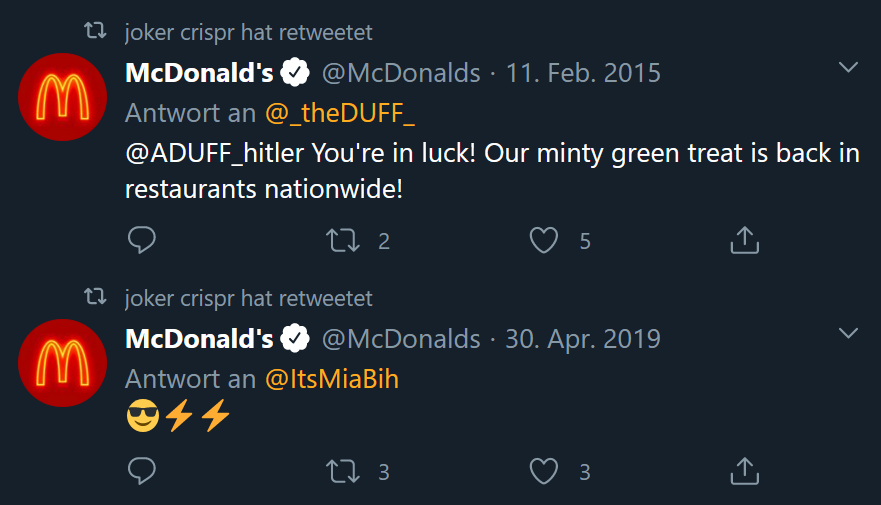Retweet the 11. Feb. 2015 McDonald's tweet
This screenshot has height=505, width=881.
point(343,240)
